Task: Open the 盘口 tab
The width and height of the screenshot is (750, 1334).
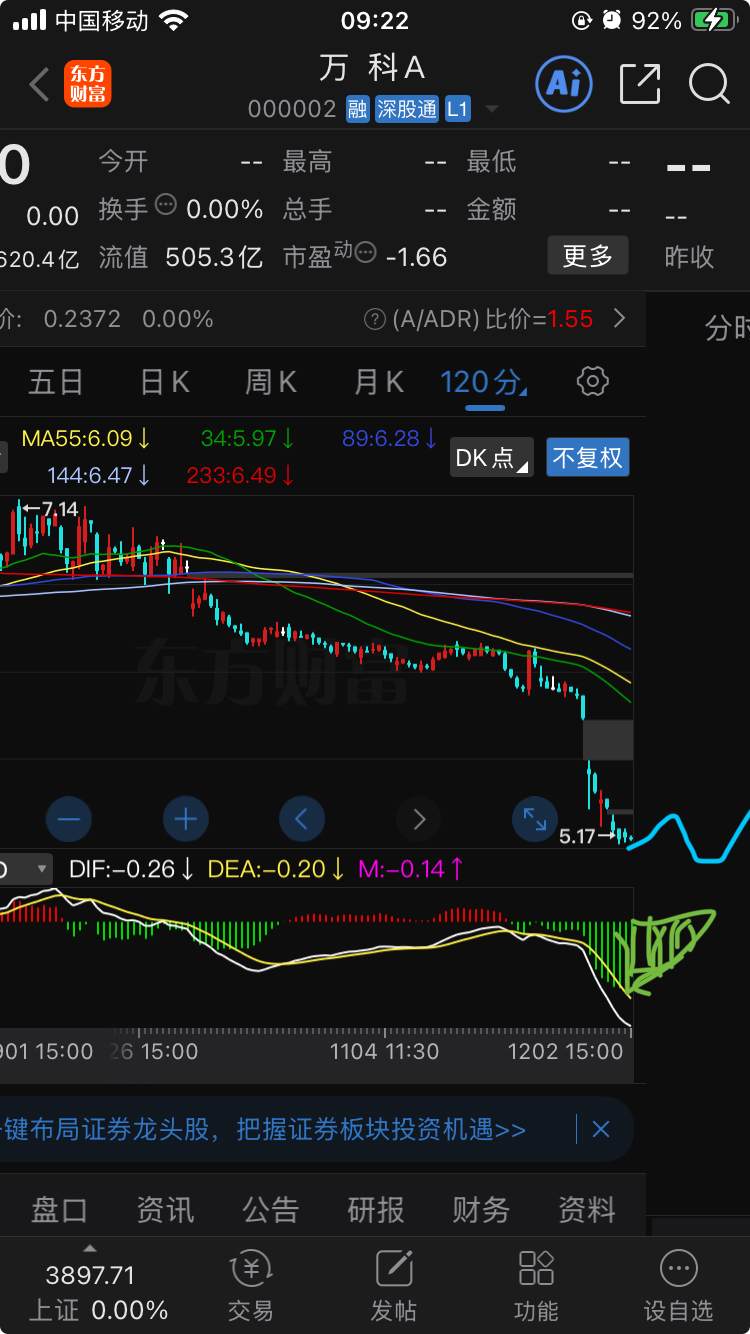Action: (59, 1210)
